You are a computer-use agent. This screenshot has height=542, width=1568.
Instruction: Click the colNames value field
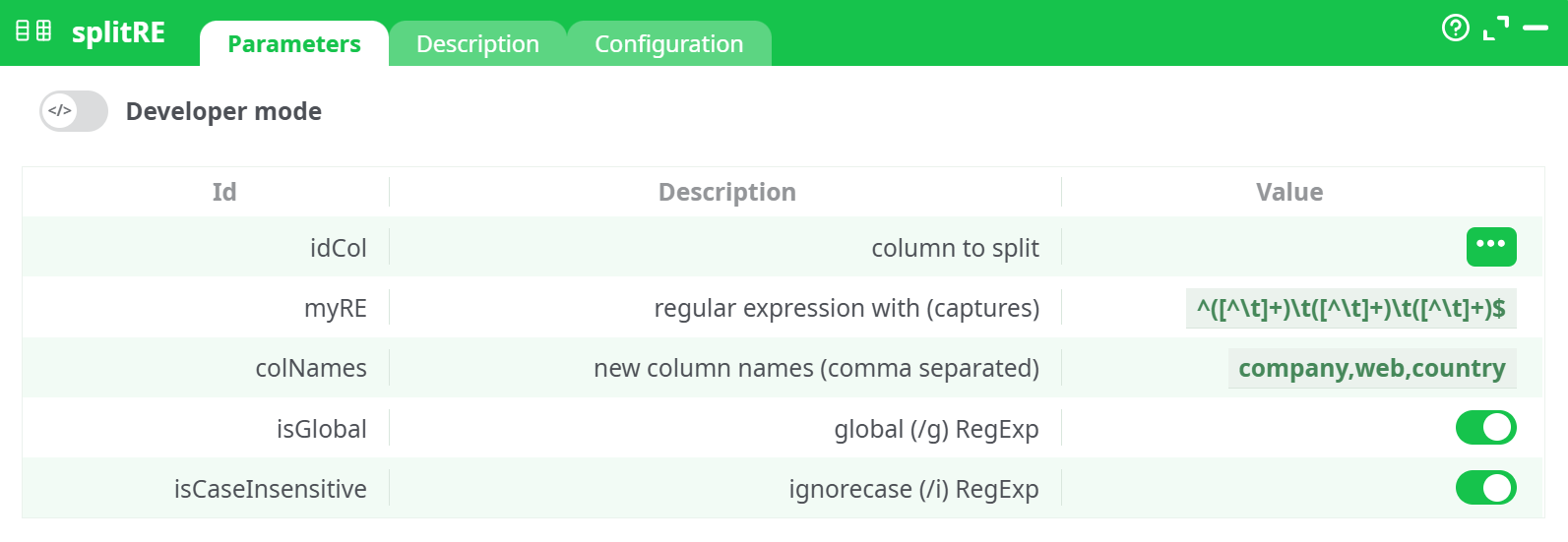1371,369
